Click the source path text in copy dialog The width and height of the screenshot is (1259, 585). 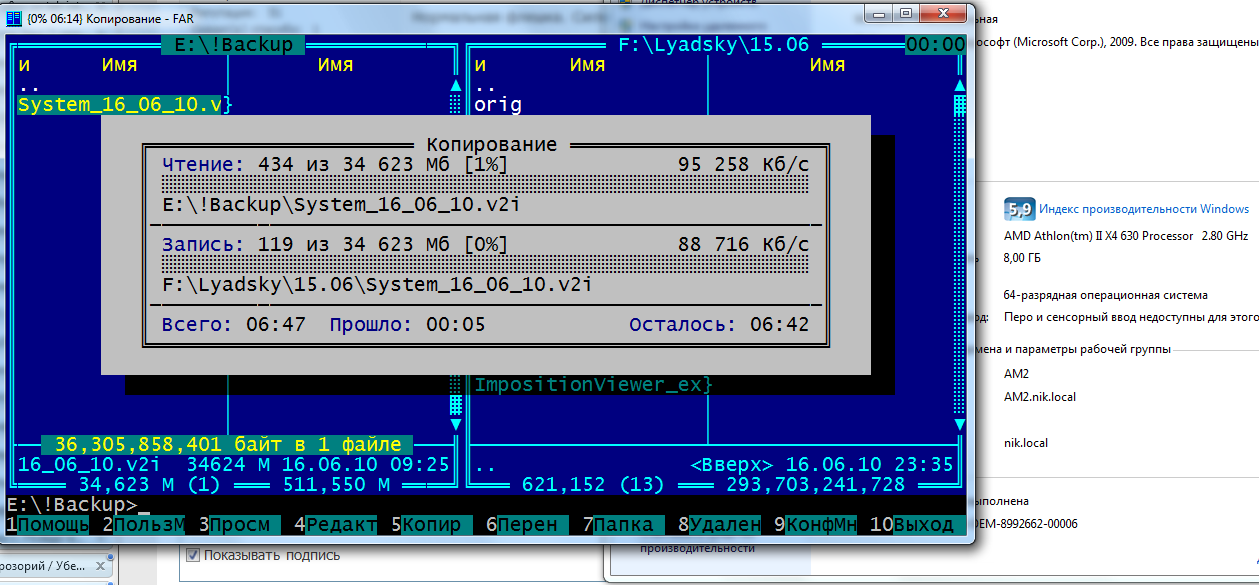tap(342, 205)
